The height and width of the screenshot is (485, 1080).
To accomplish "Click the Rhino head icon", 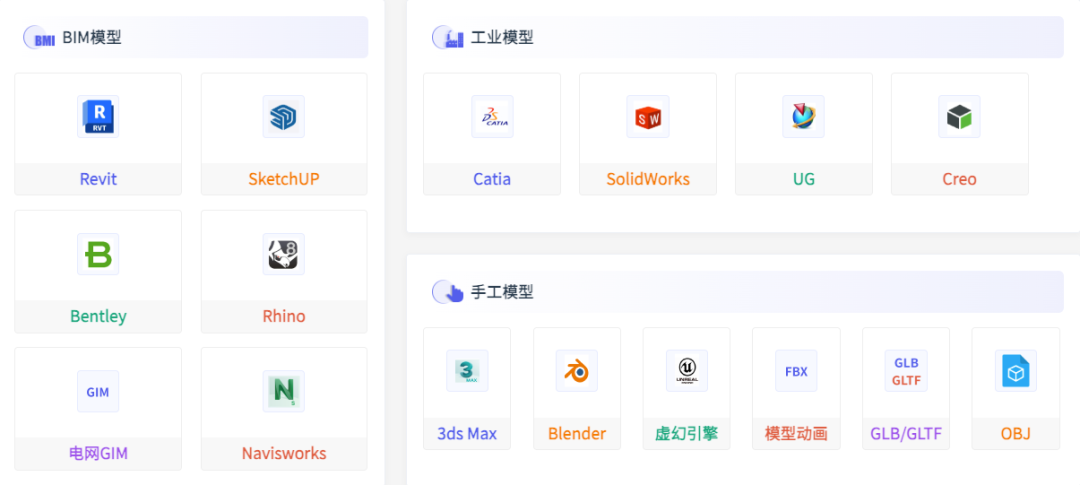I will pos(284,254).
